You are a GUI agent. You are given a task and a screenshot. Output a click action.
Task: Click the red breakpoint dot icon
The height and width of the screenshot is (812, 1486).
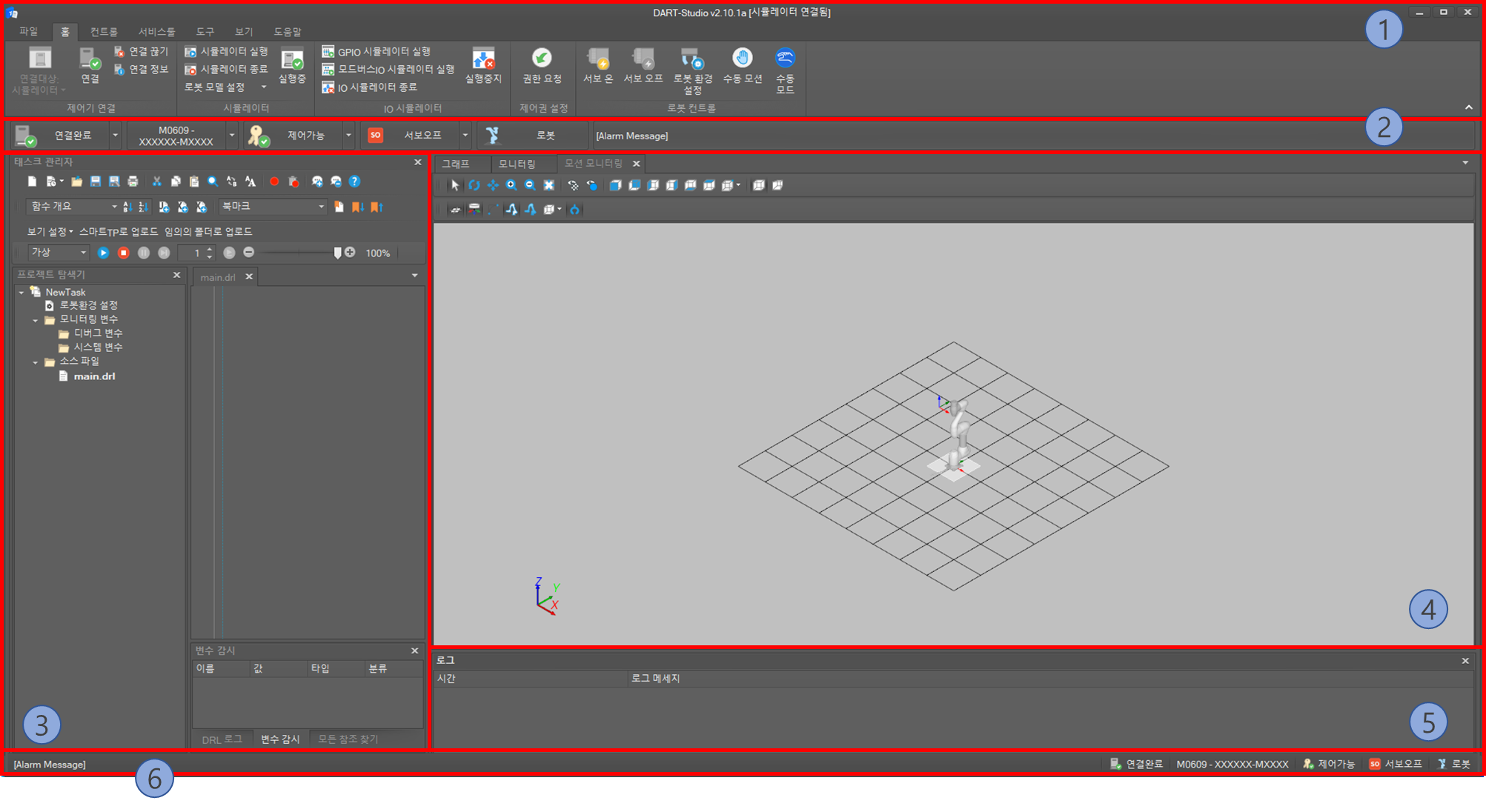[x=274, y=182]
